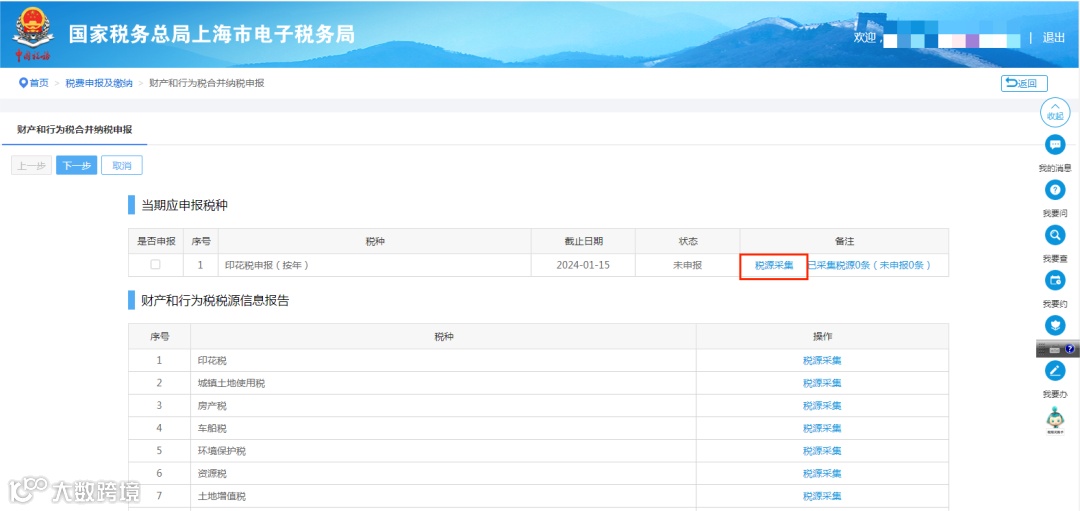The image size is (1080, 511).
Task: Open 我要办 pencil edit icon
Action: [1055, 371]
